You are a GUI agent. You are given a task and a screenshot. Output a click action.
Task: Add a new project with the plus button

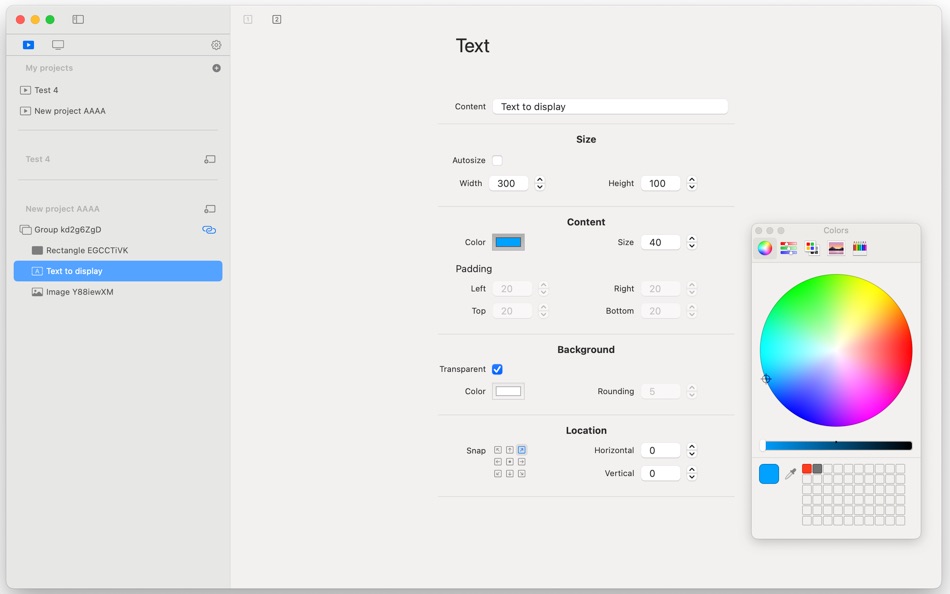pos(216,67)
